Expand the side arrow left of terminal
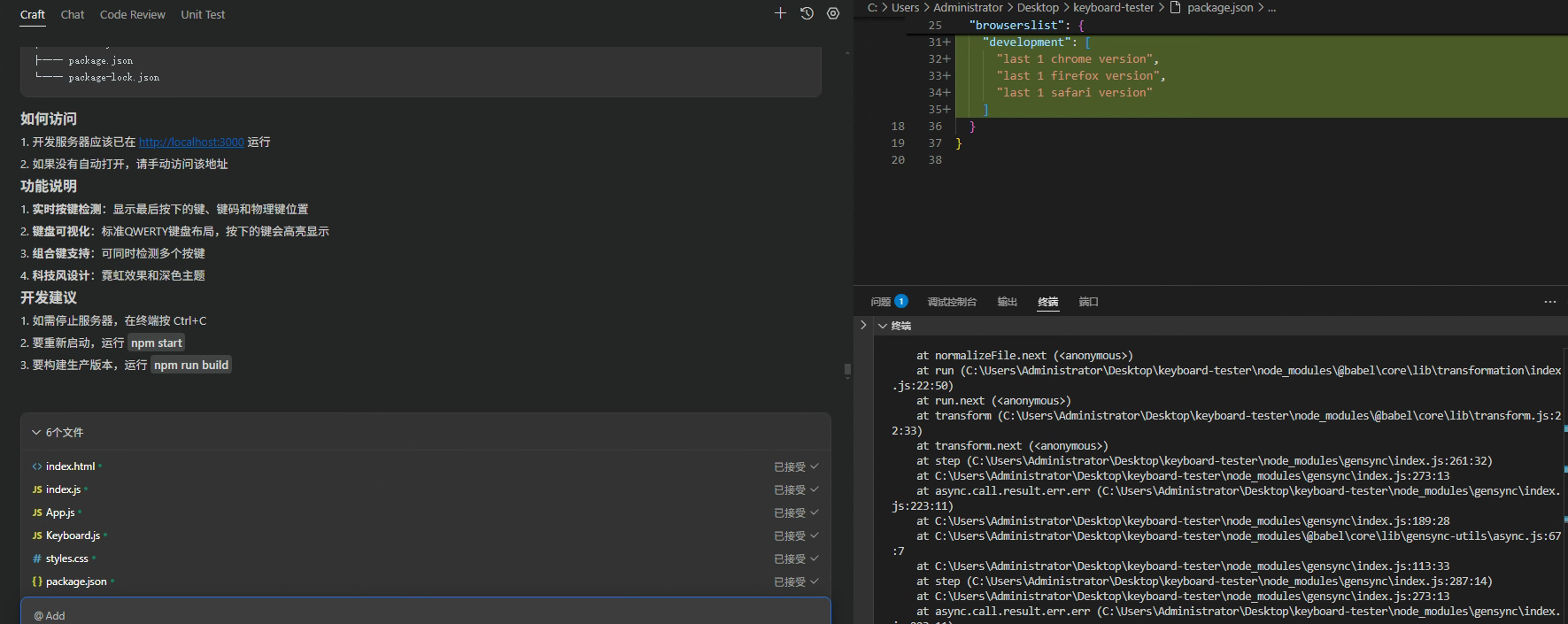 click(x=863, y=326)
